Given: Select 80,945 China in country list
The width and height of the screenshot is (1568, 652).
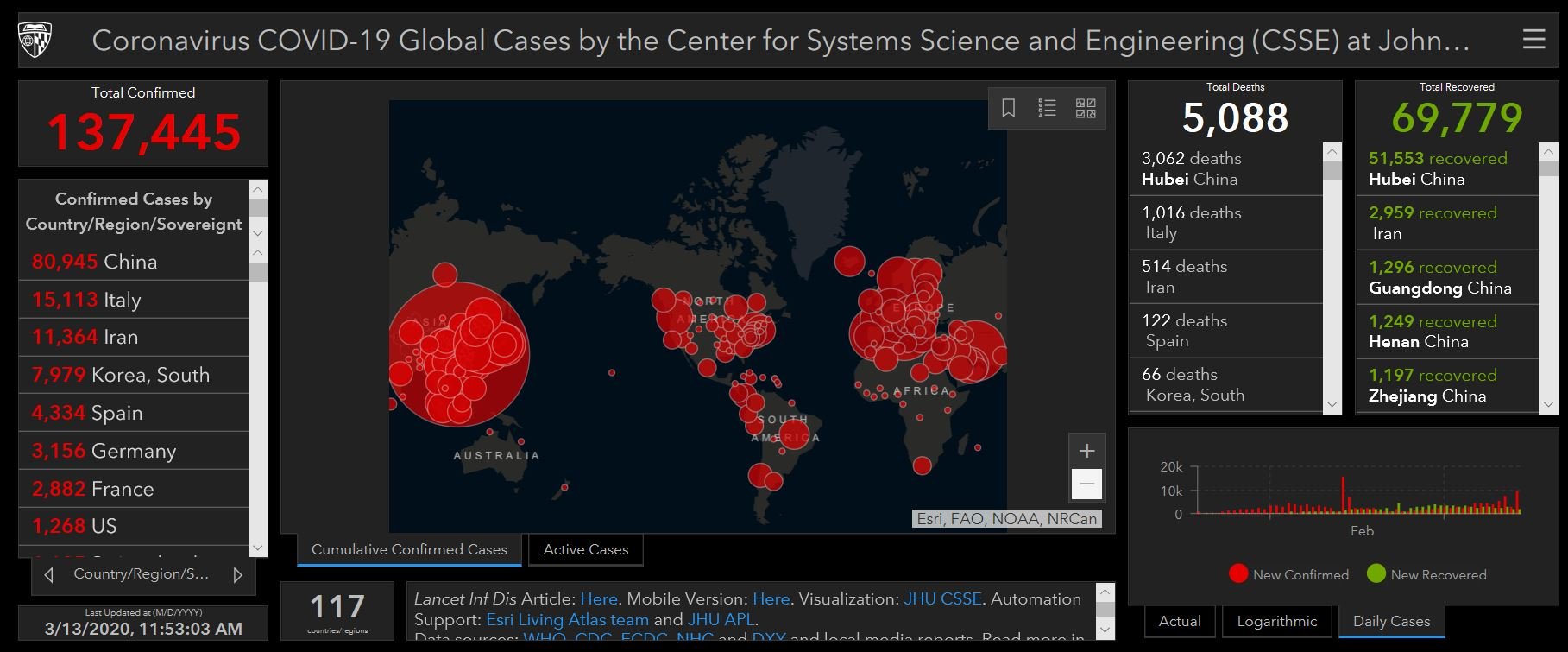Looking at the screenshot, I should pyautogui.click(x=134, y=262).
